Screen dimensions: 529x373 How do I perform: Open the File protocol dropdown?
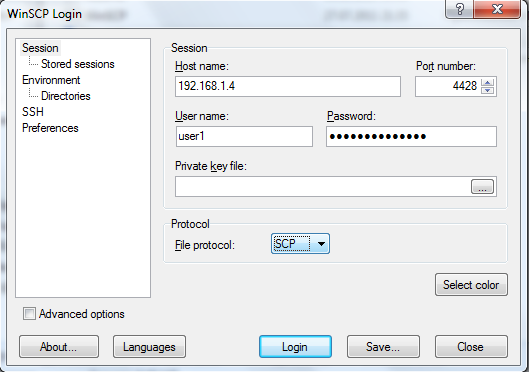[x=300, y=243]
